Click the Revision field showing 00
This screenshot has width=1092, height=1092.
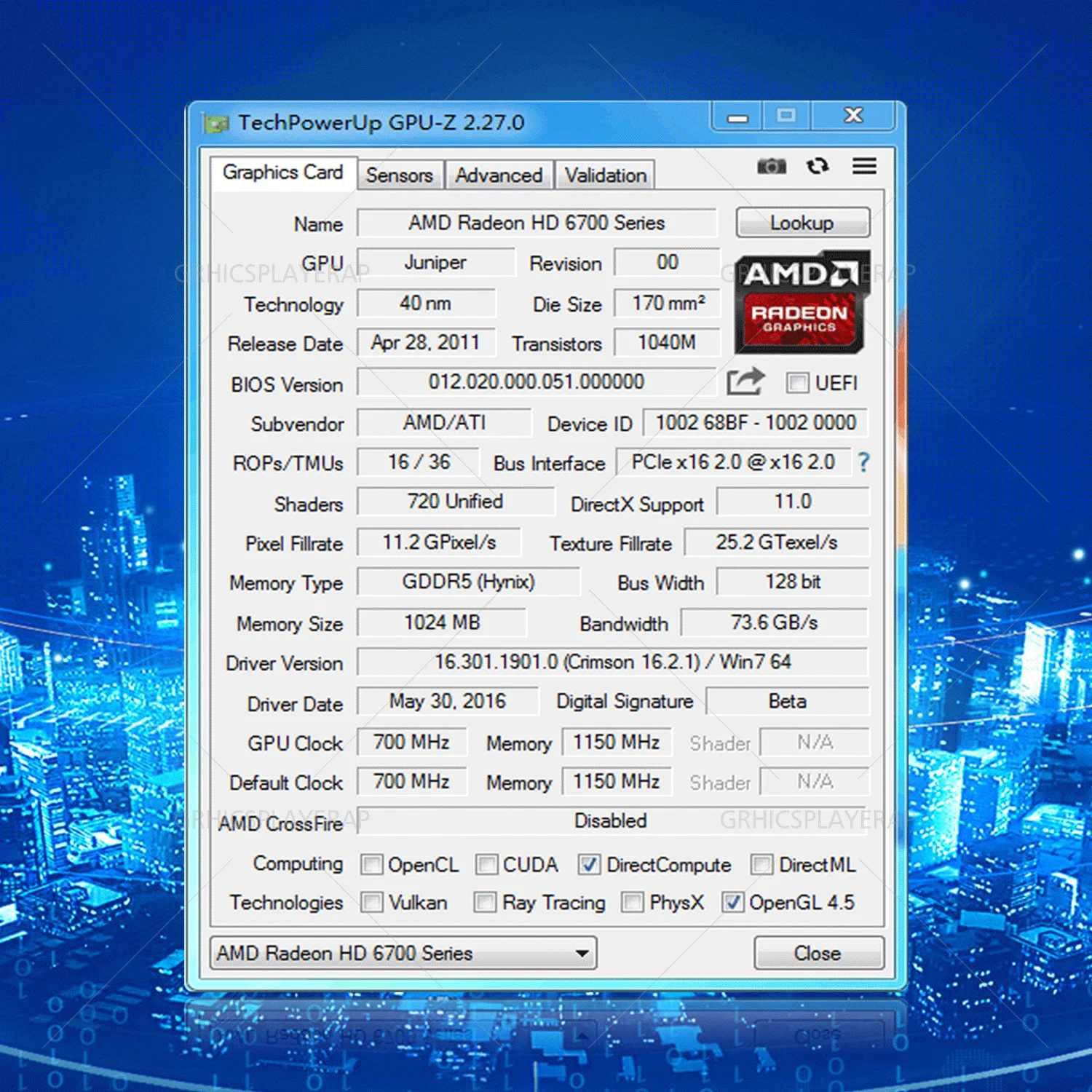coord(667,262)
